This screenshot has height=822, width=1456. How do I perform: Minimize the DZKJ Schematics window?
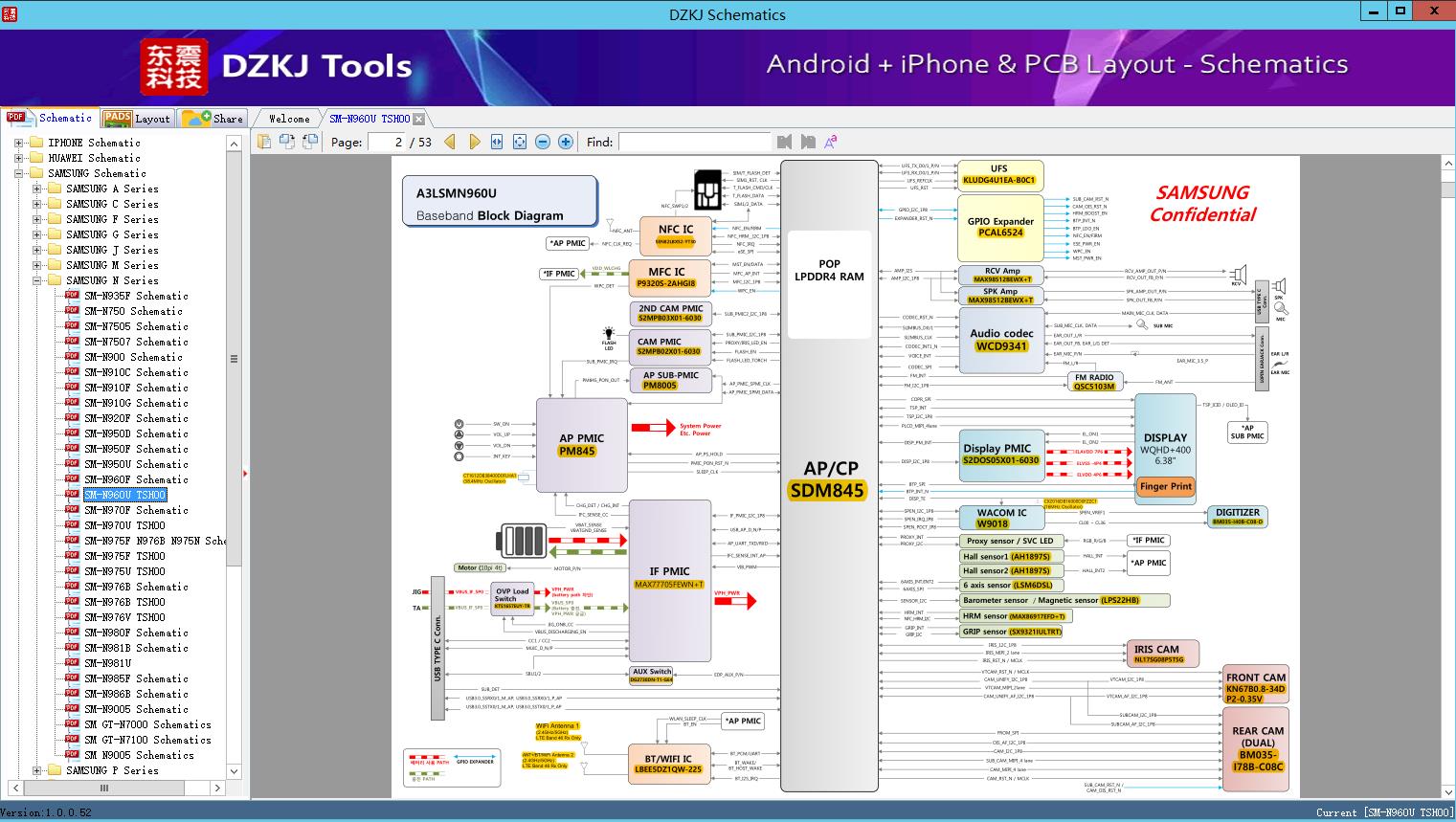1373,11
